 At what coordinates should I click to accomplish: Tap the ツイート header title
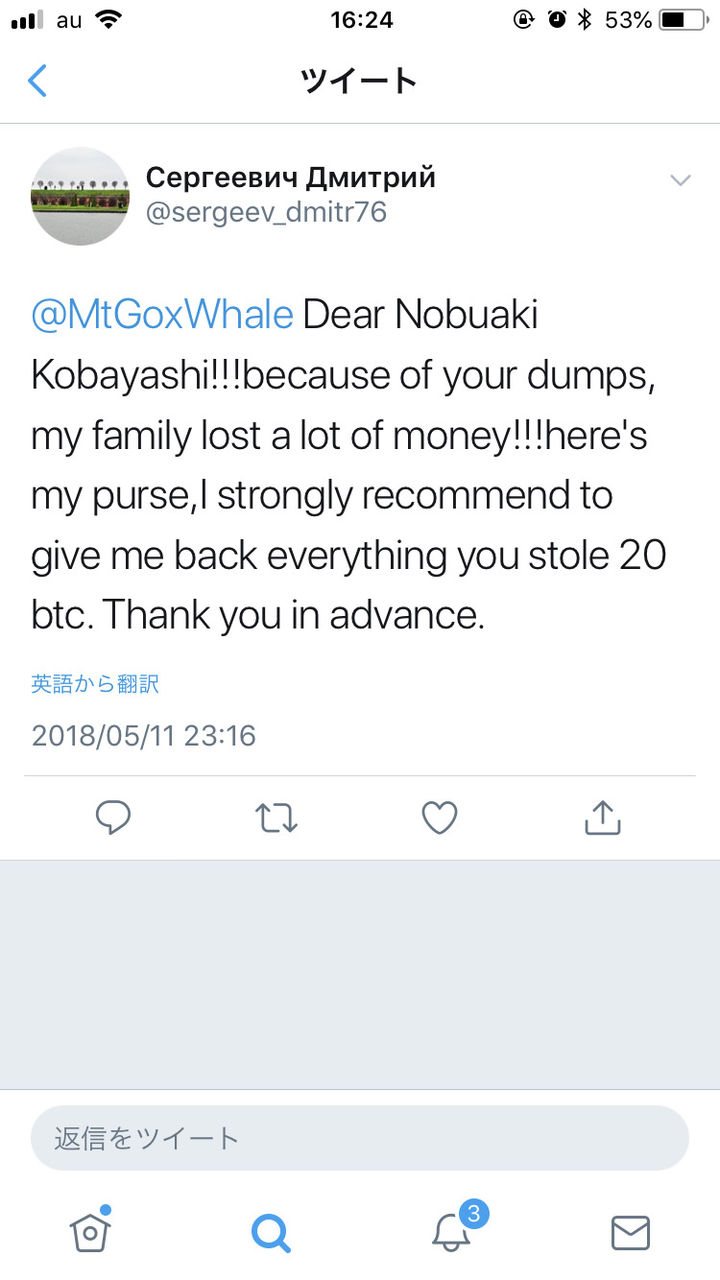pos(359,80)
